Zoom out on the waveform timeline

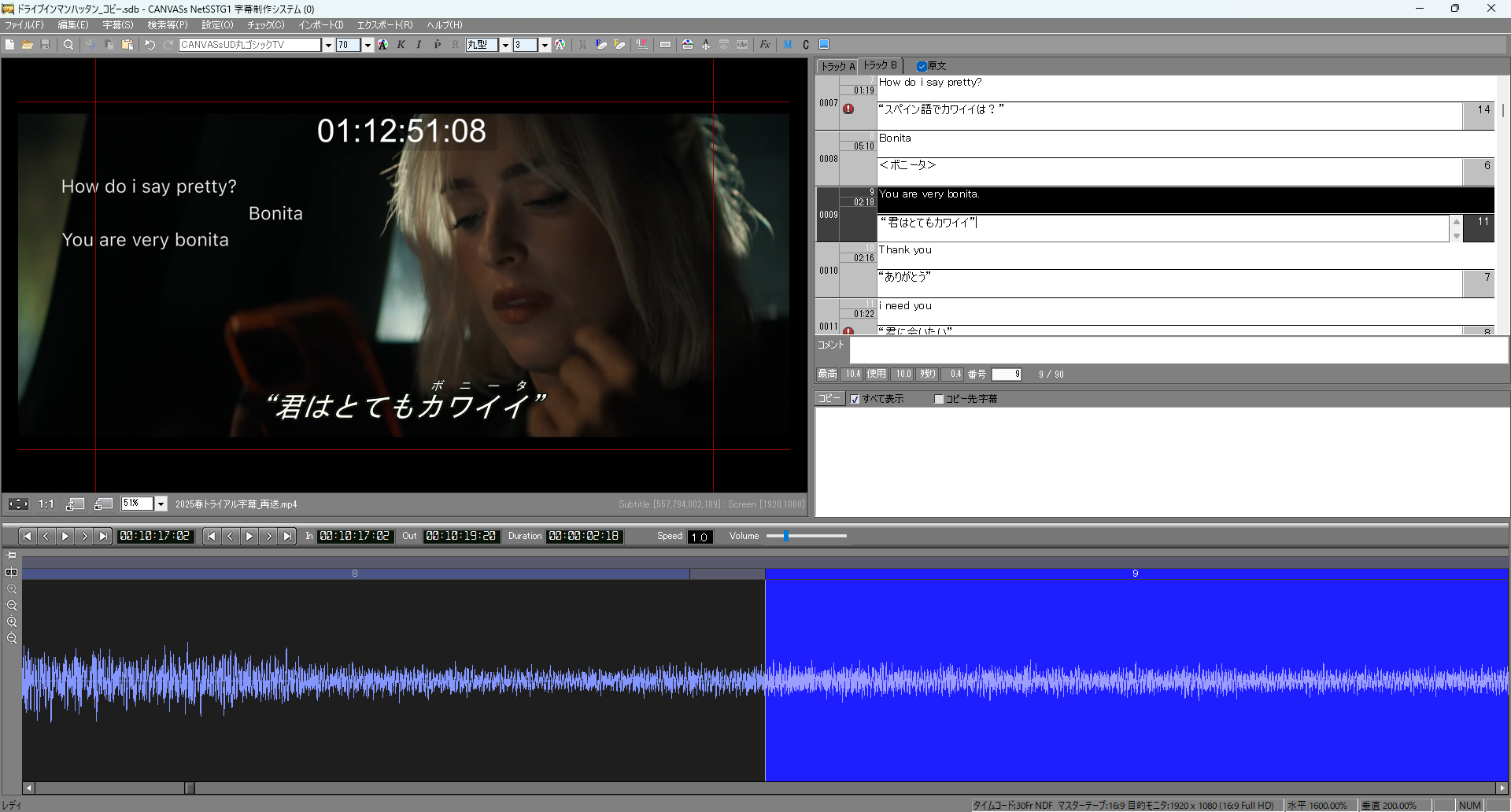pos(12,605)
